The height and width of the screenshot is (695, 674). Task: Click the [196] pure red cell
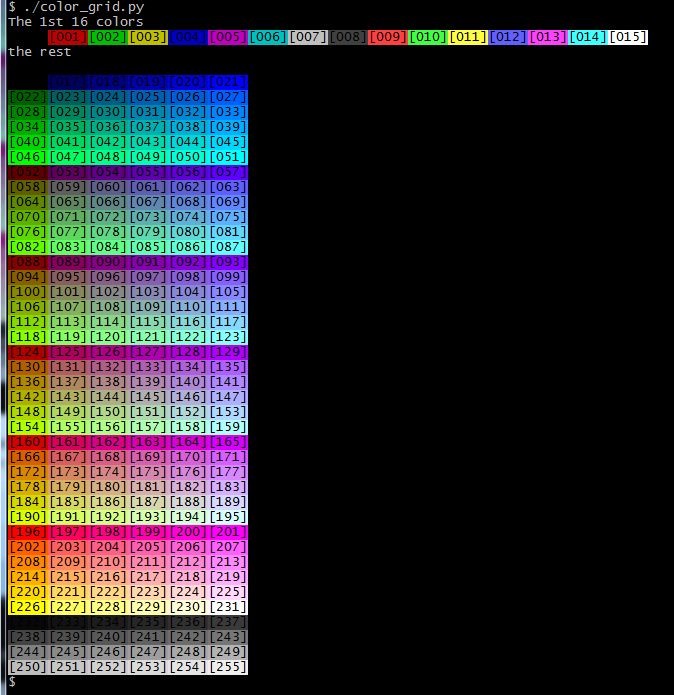click(28, 532)
